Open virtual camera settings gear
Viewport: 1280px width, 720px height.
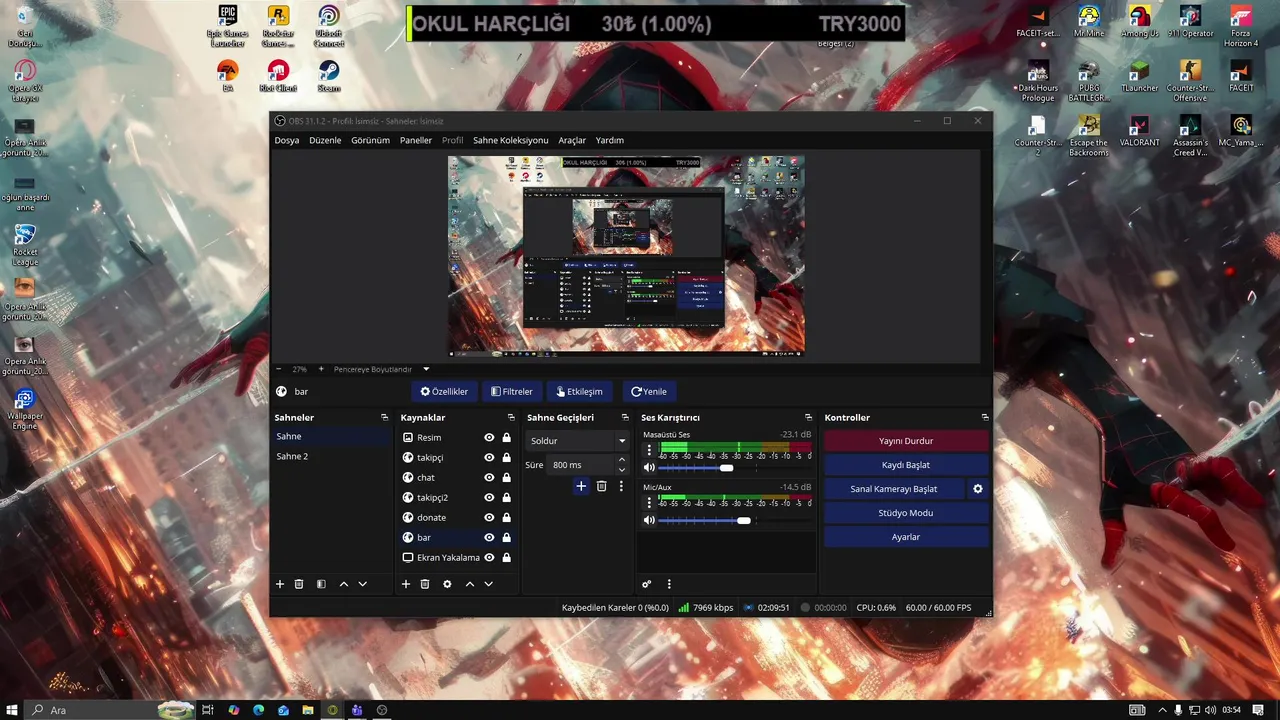click(978, 489)
